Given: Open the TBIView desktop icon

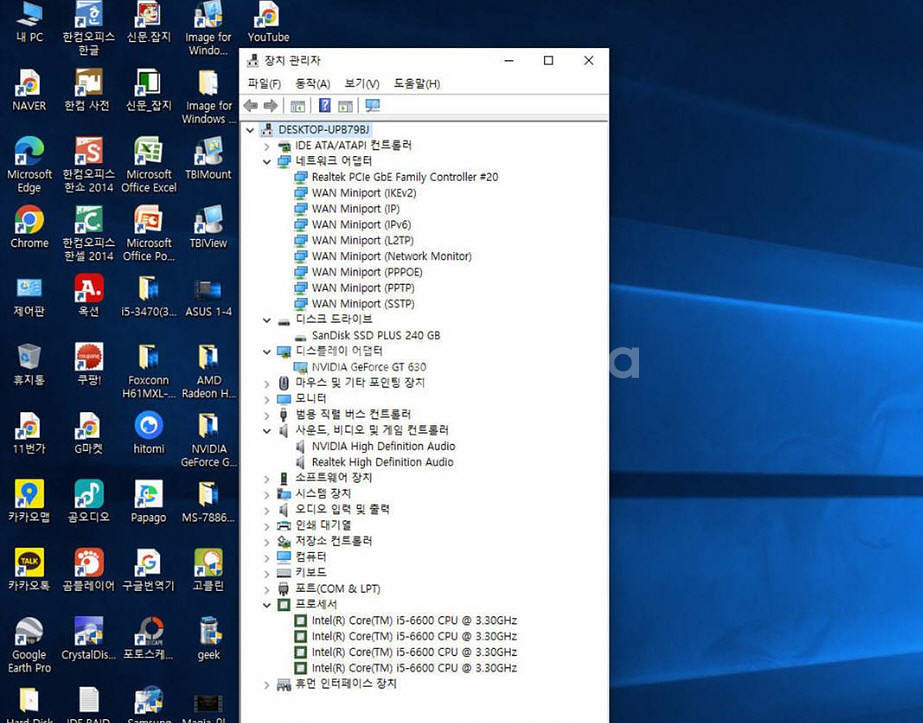Looking at the screenshot, I should (208, 227).
